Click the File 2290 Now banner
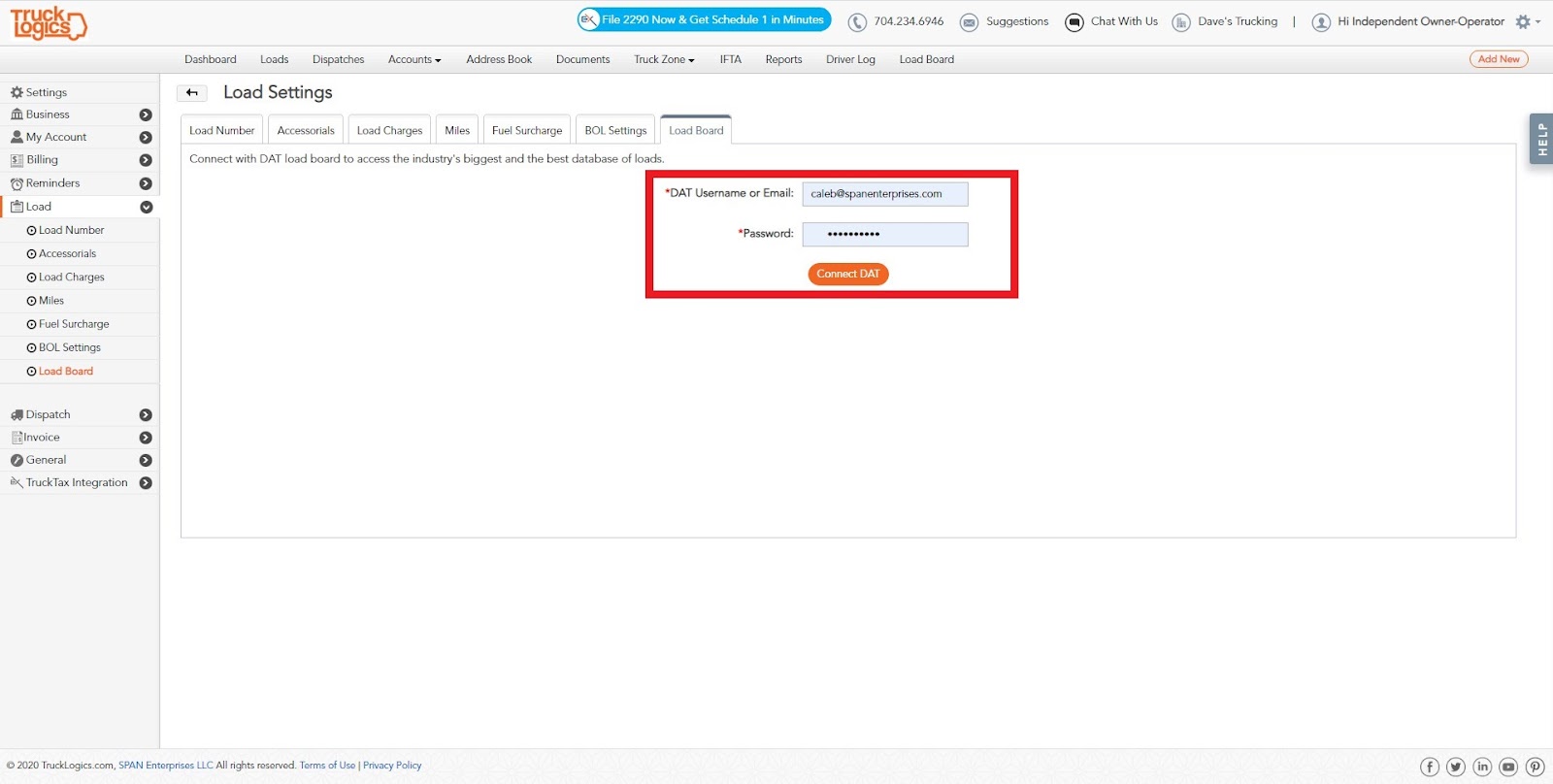This screenshot has width=1553, height=784. point(705,19)
